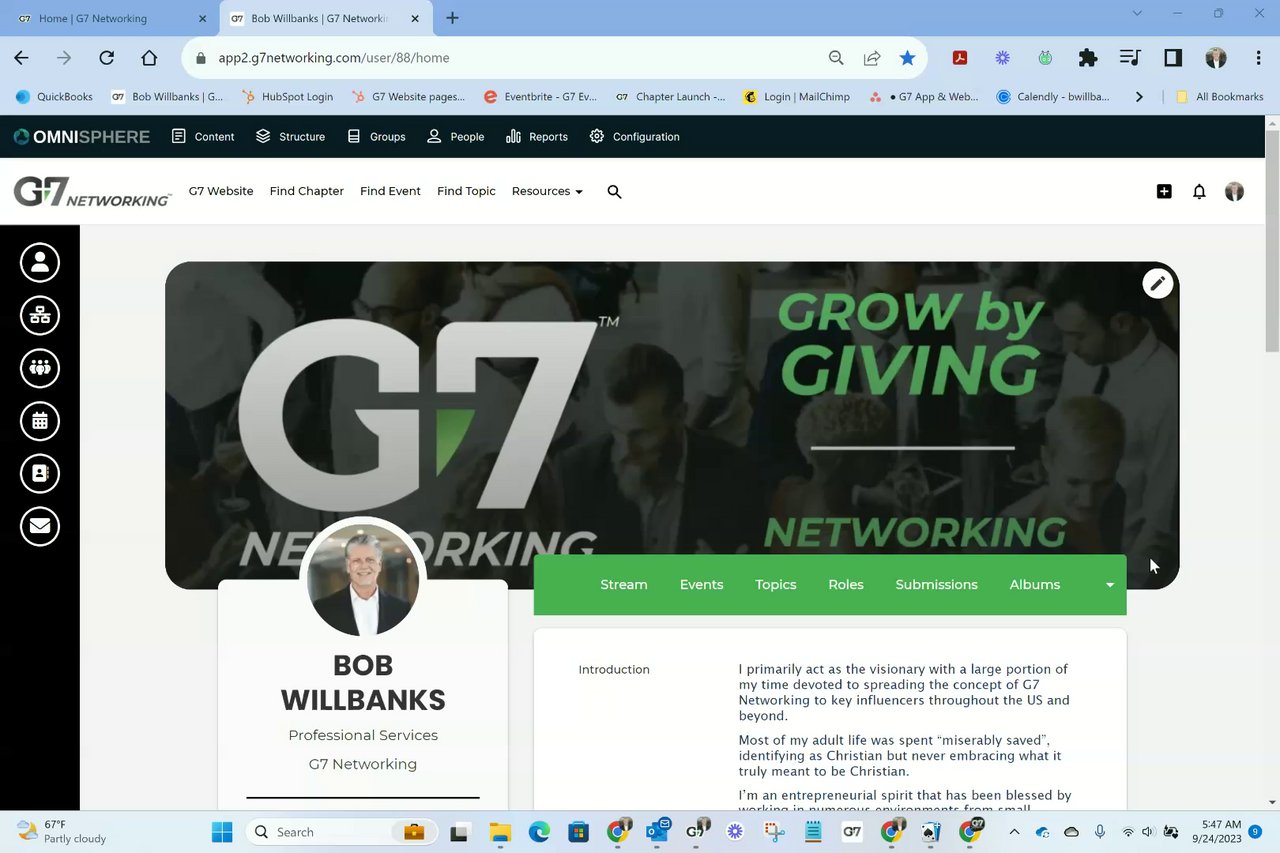
Task: Open the org-structure icon in the left sidebar
Action: pos(40,315)
